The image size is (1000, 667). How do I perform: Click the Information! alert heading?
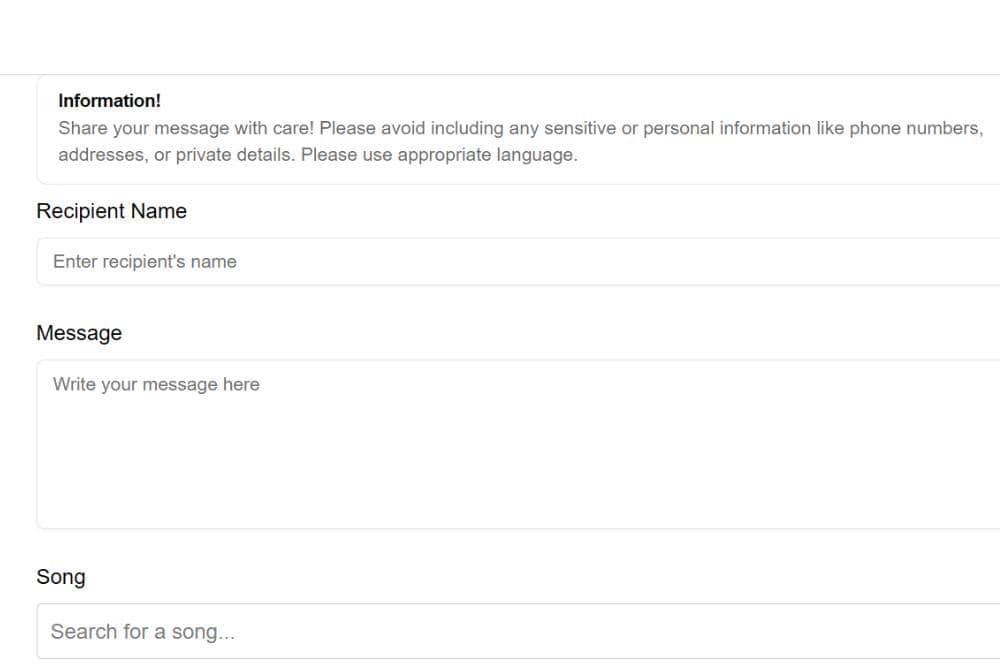110,101
